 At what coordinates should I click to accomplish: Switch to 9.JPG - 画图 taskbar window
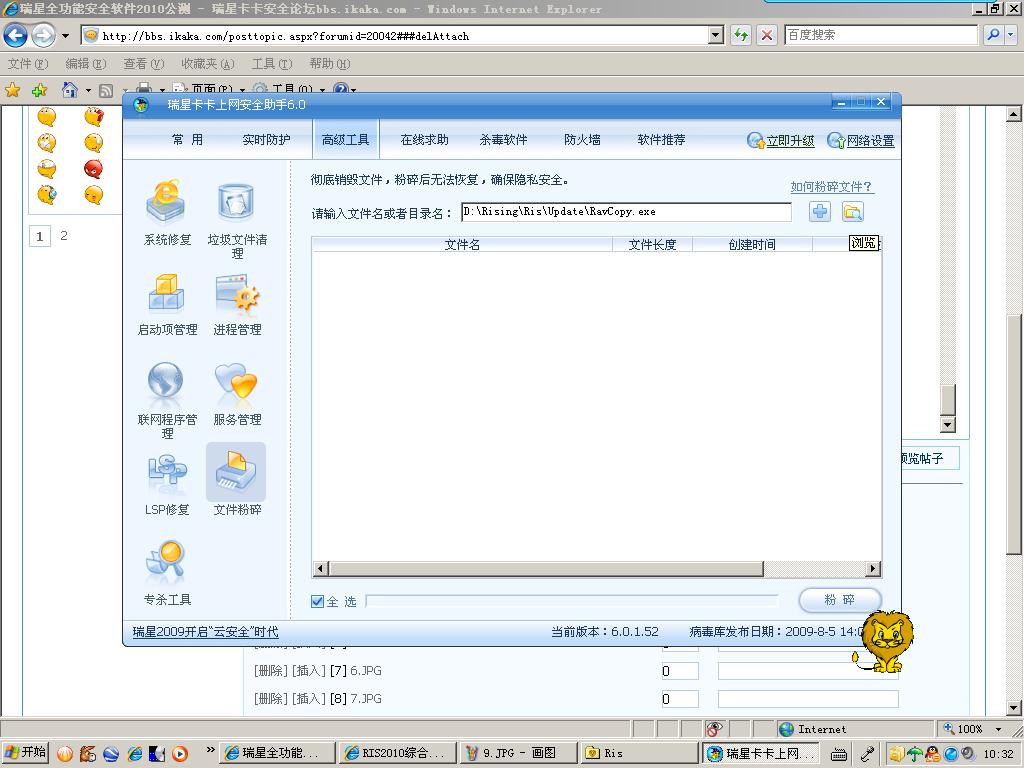pyautogui.click(x=519, y=753)
